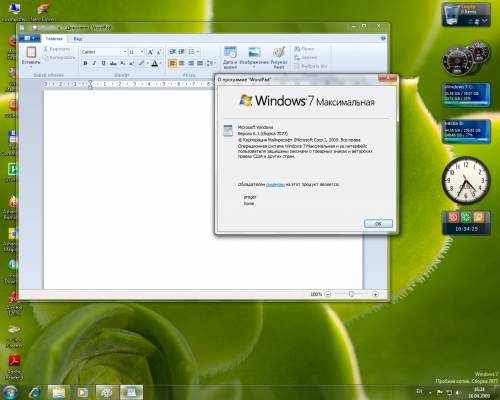The height and width of the screenshot is (400, 500).
Task: Click the zoom out minus button
Action: (328, 294)
